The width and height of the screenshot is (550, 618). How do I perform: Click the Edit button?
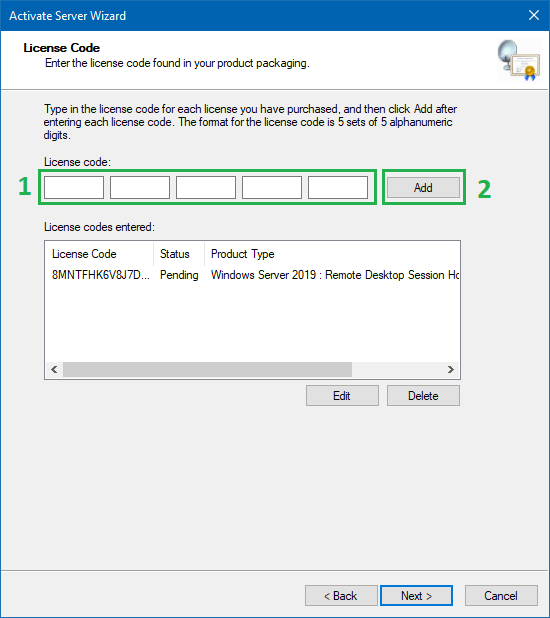(x=342, y=395)
